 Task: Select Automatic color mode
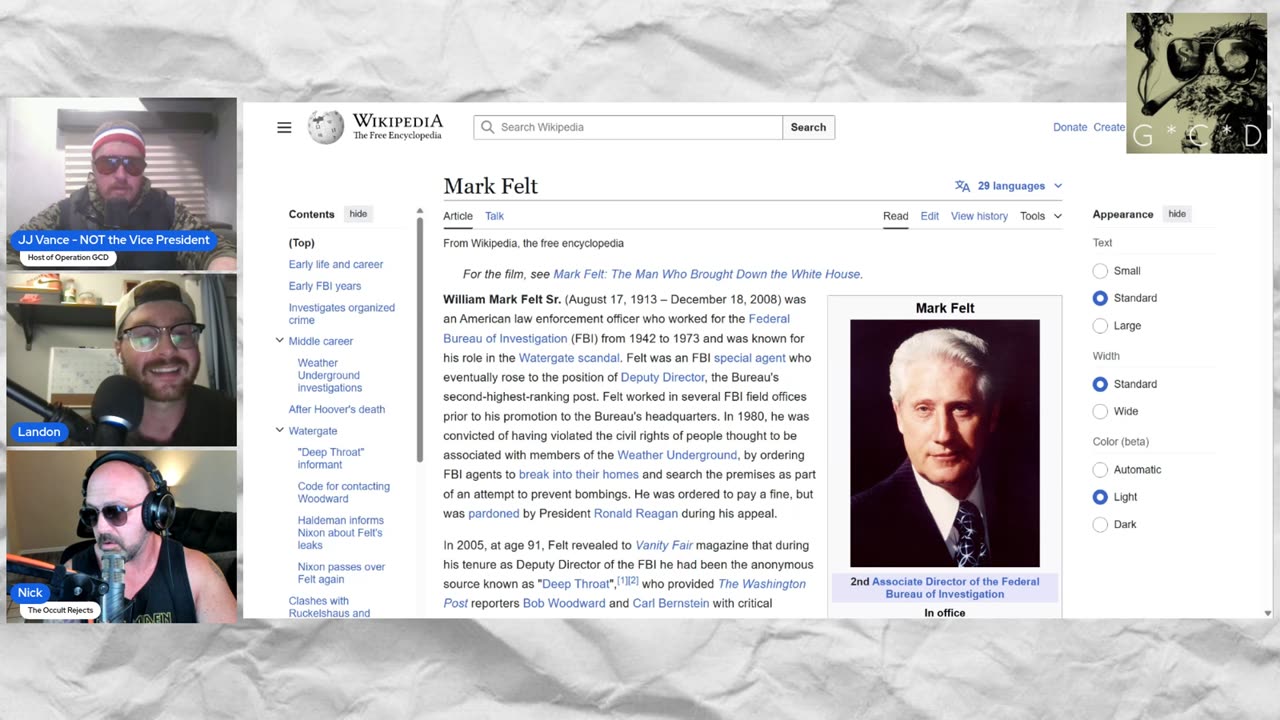(x=1100, y=469)
